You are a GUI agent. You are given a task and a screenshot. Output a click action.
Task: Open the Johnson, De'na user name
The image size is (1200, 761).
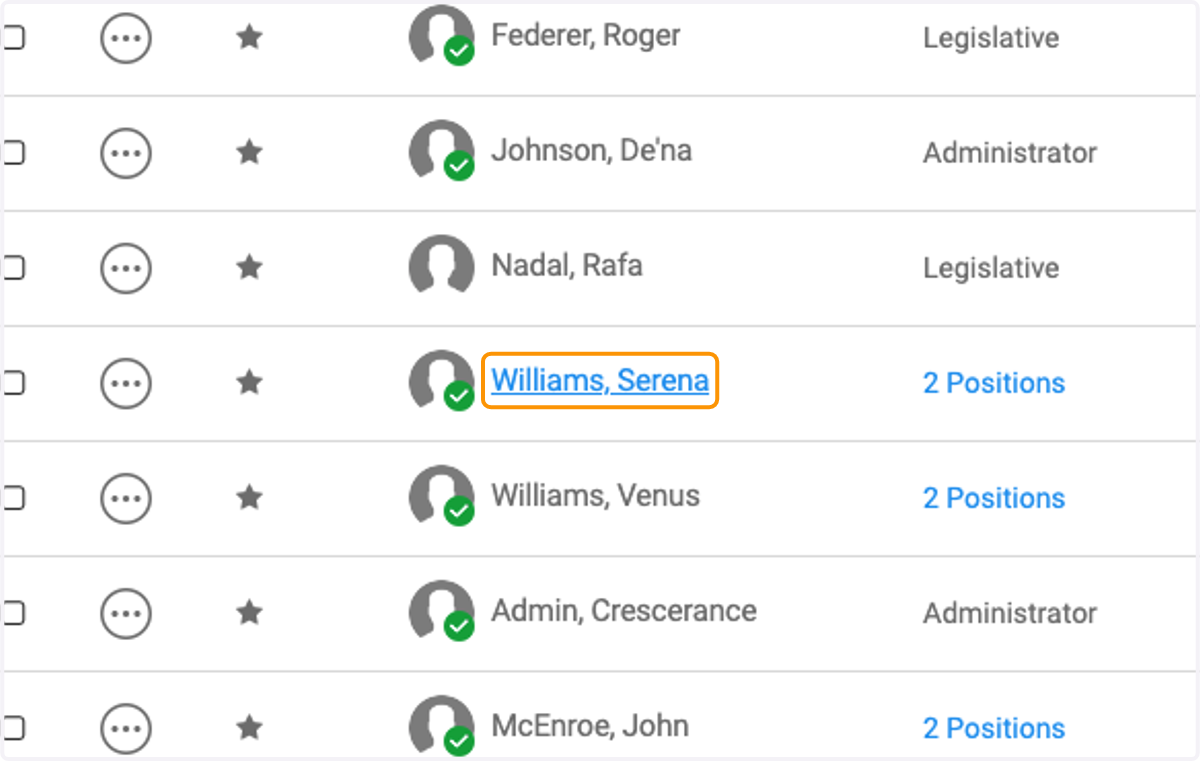[x=591, y=151]
